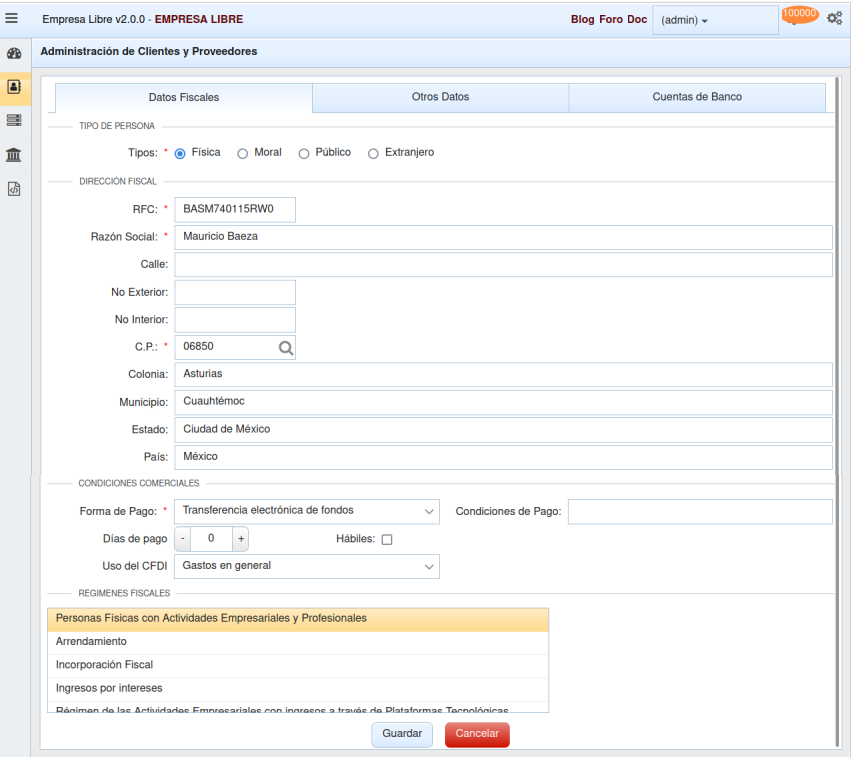Open the dashboard gauge icon in sidebar

click(14, 54)
